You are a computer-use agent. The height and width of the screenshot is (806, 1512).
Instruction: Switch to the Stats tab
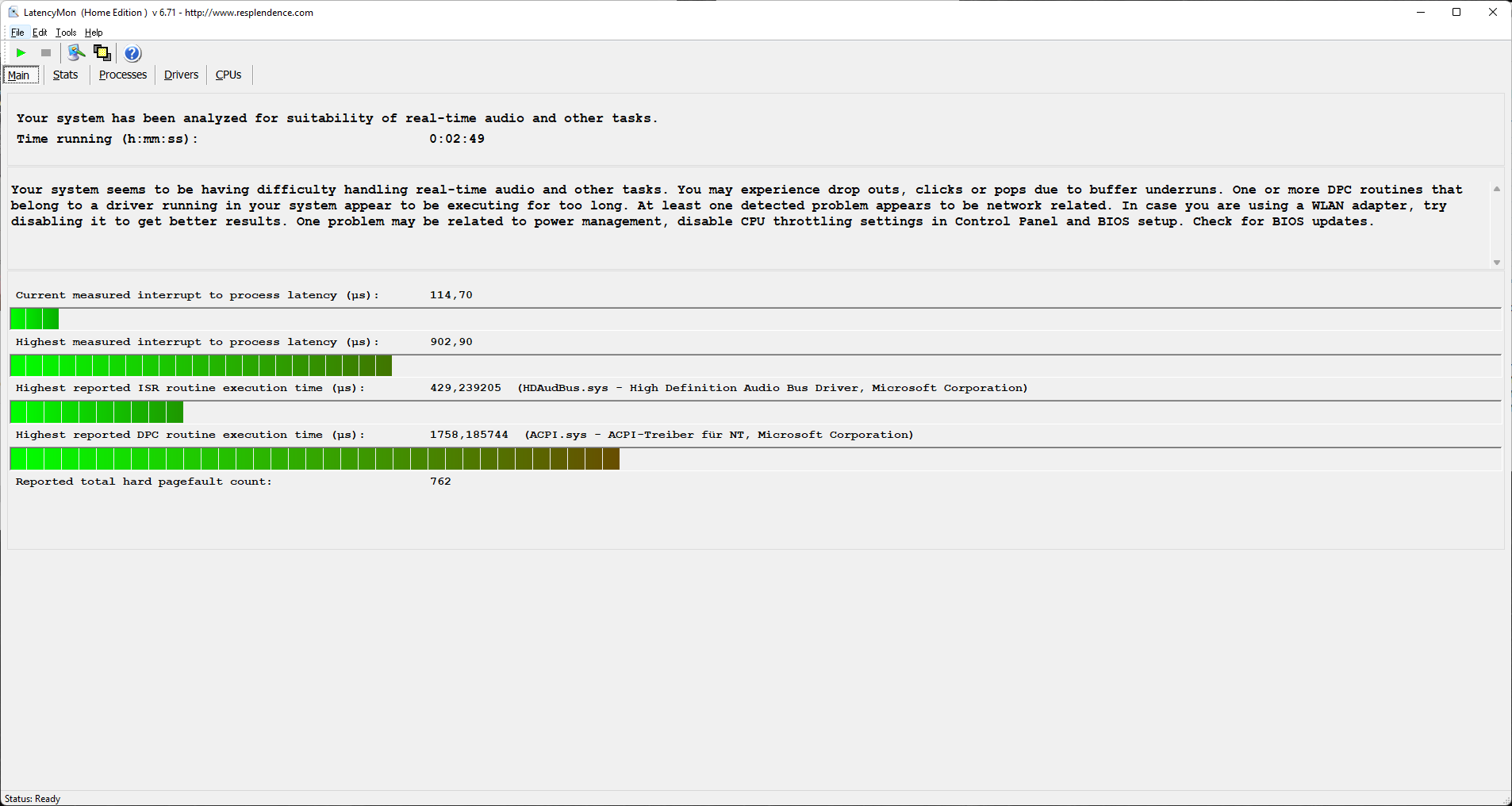(66, 75)
